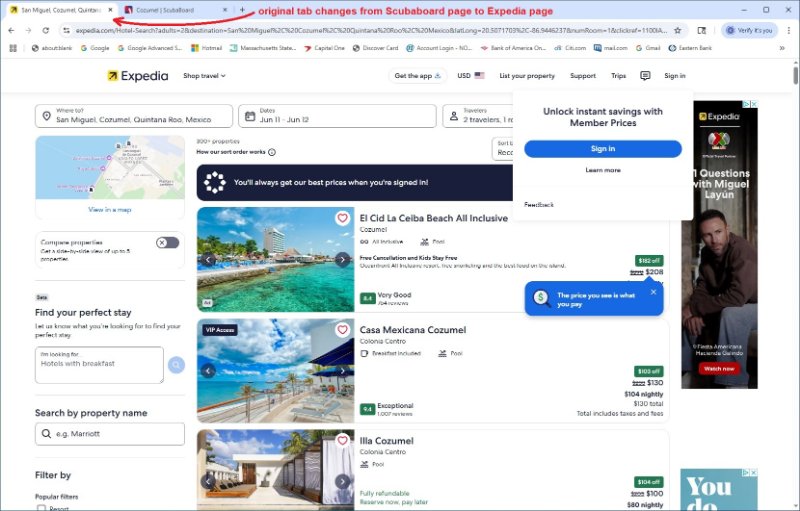800x511 pixels.
Task: Click Get the app button
Action: [417, 75]
